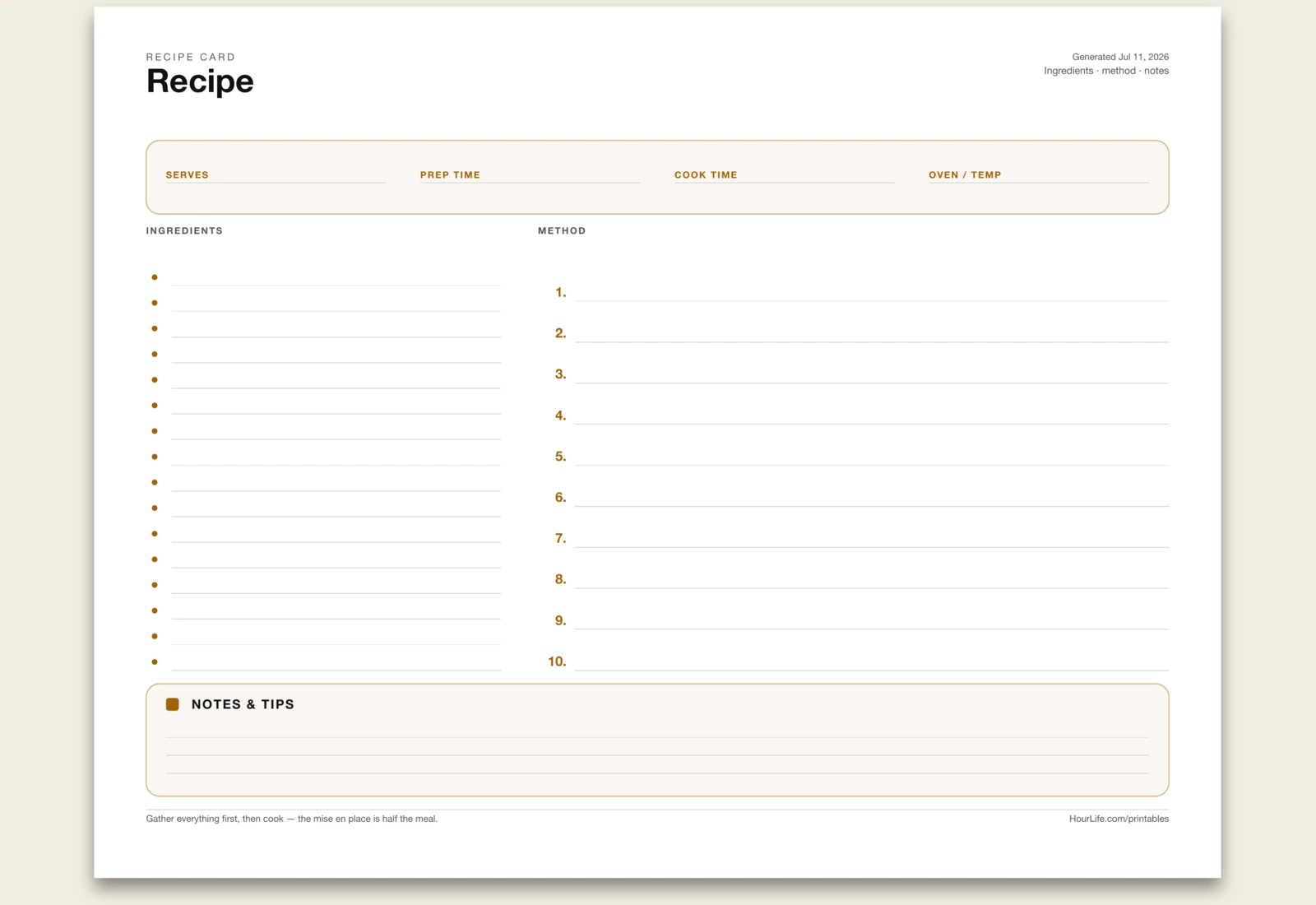Click the 'NOTES & TIPS' heading

tap(243, 704)
